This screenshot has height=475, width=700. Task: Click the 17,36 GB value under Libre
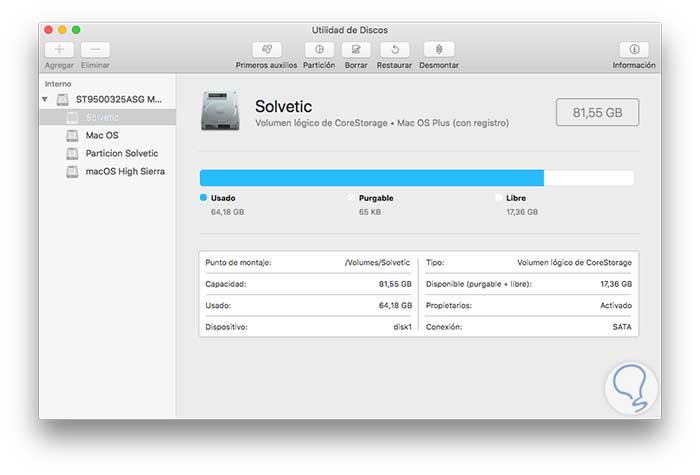coord(522,212)
